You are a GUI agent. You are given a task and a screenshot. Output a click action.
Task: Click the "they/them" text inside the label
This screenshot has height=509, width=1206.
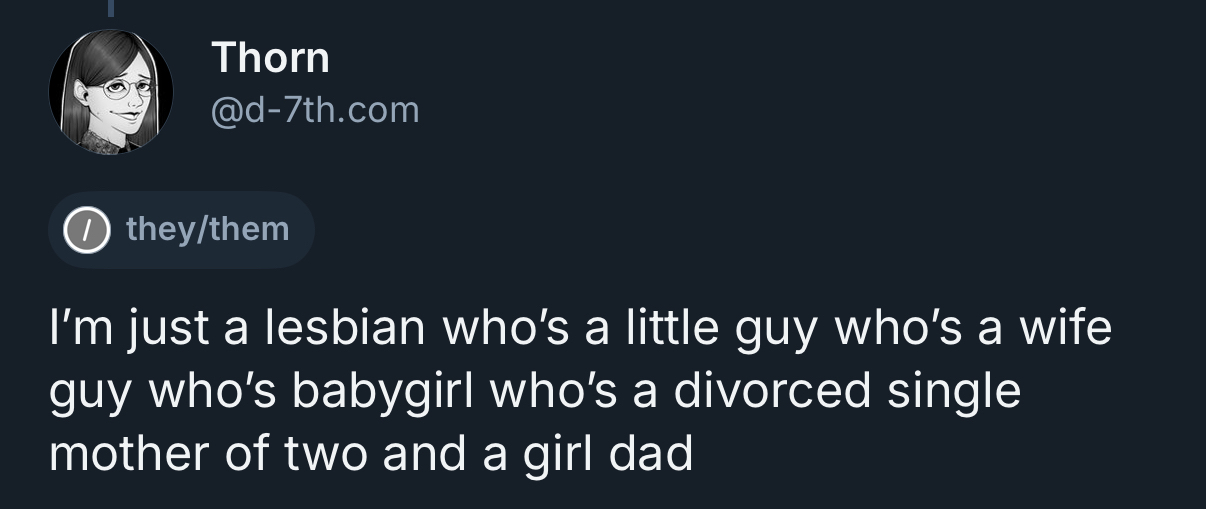point(207,230)
